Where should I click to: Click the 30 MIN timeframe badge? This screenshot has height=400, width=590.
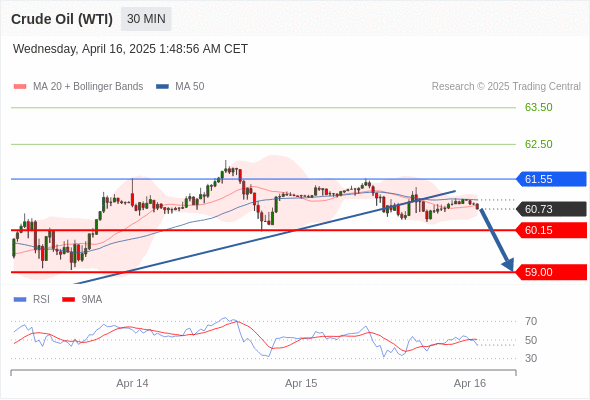pos(146,19)
